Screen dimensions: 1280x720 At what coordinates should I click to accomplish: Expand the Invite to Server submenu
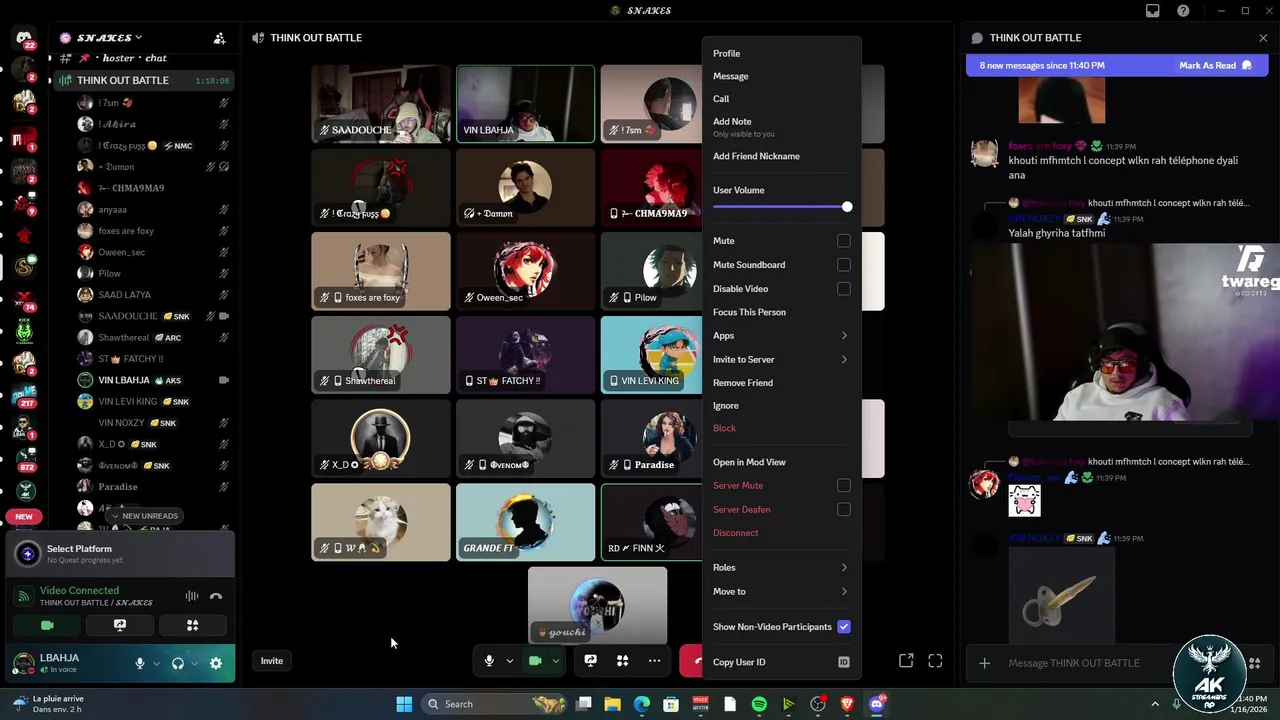781,359
